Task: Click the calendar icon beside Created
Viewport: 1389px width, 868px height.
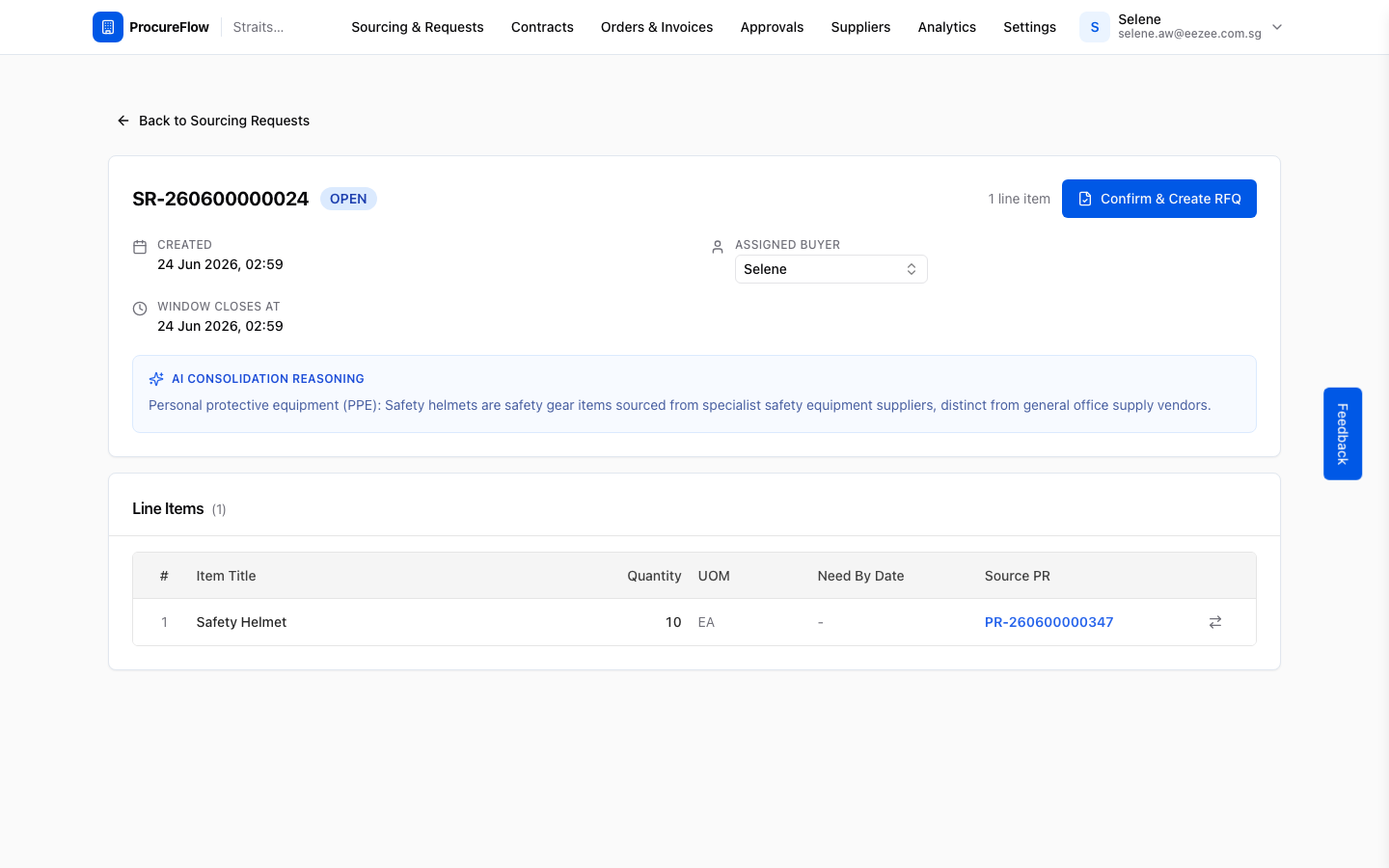Action: (x=140, y=247)
